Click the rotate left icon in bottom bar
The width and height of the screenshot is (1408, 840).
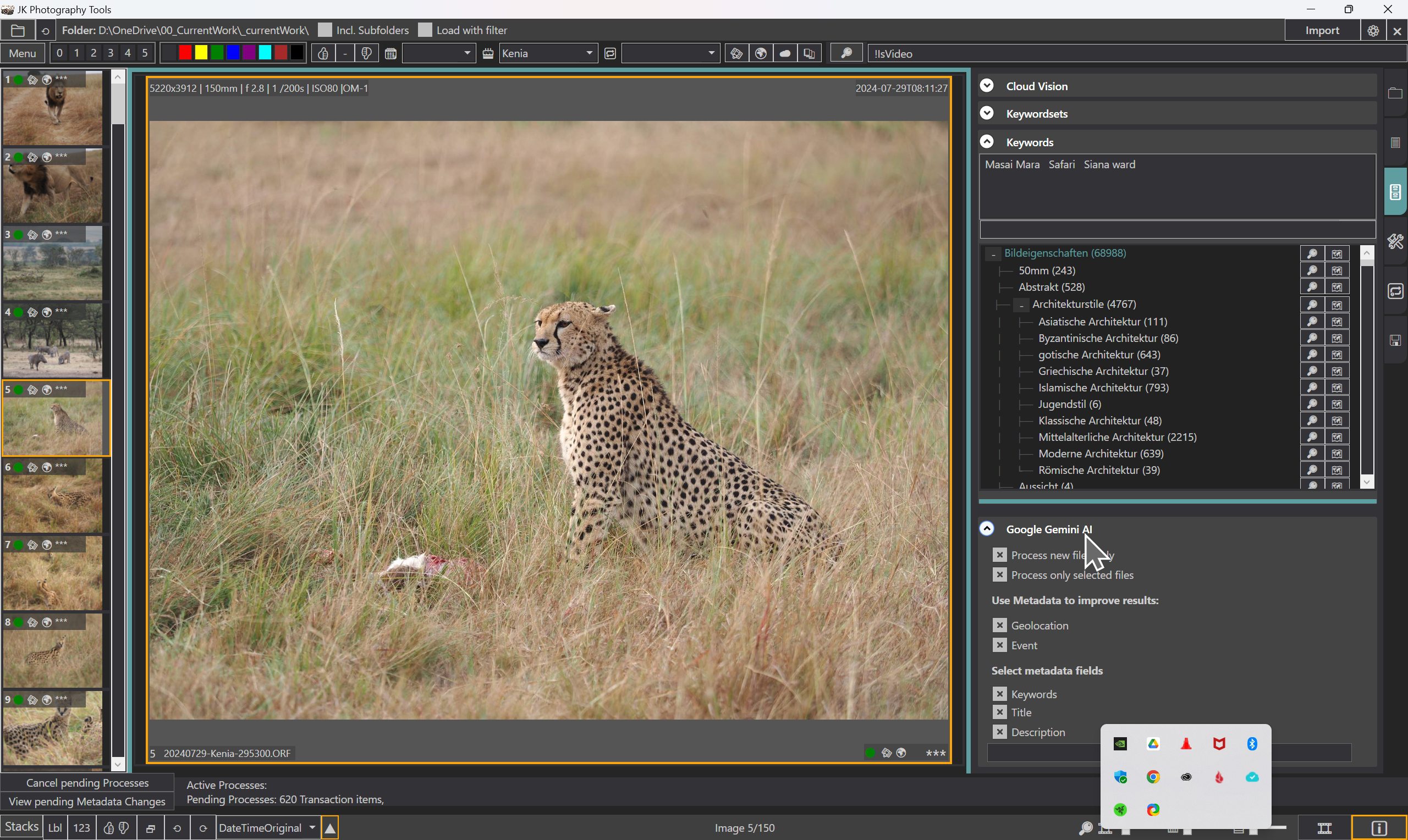point(177,828)
